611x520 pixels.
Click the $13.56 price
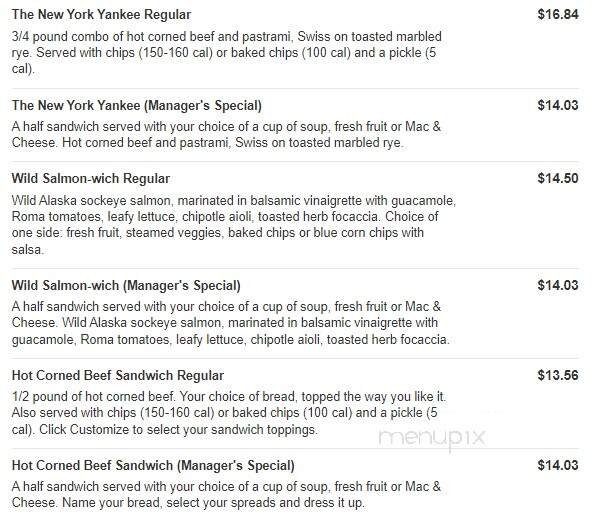(560, 376)
